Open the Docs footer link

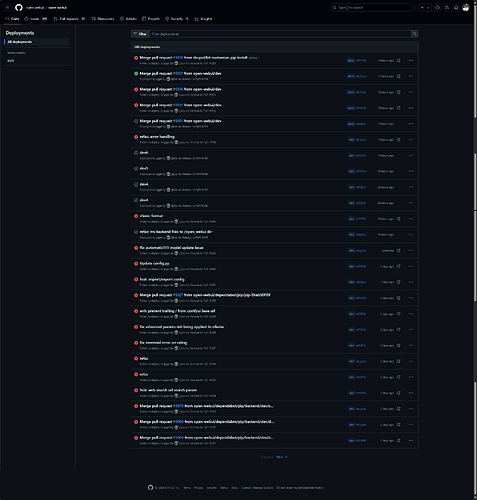pos(235,488)
